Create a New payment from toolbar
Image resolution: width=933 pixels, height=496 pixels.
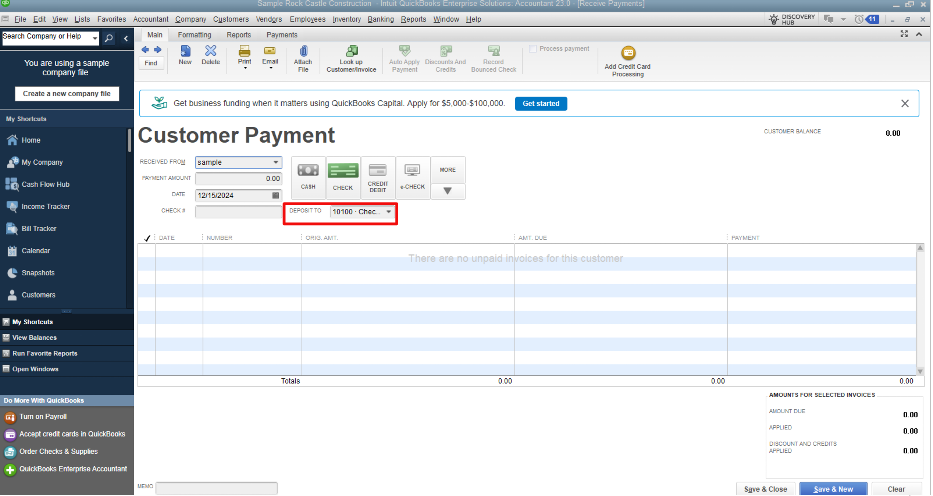point(185,55)
